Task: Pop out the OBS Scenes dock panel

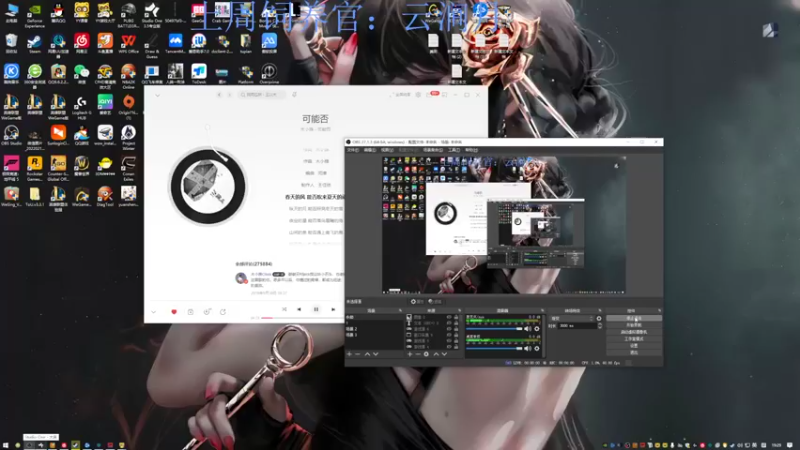Action: point(400,311)
